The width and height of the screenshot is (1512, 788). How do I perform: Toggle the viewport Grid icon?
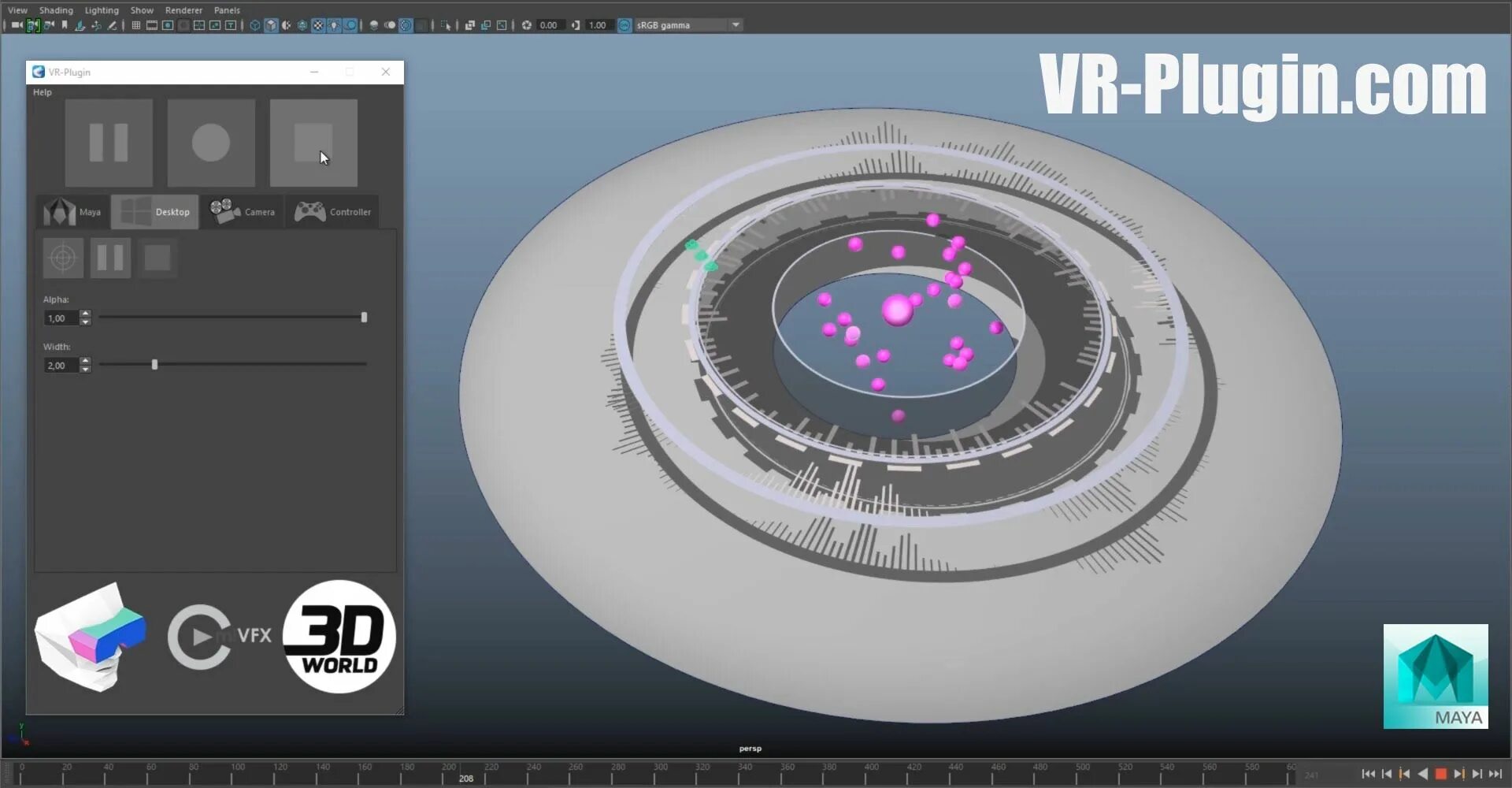pos(136,25)
